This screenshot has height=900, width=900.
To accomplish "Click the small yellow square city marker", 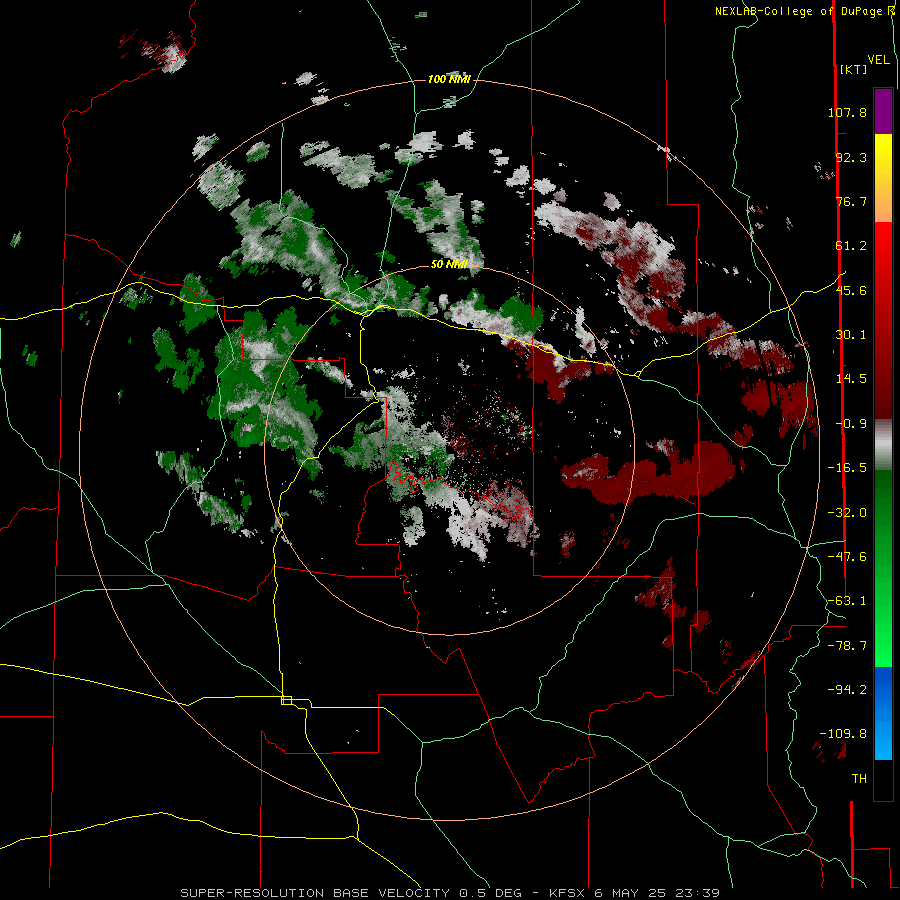I will (x=287, y=700).
